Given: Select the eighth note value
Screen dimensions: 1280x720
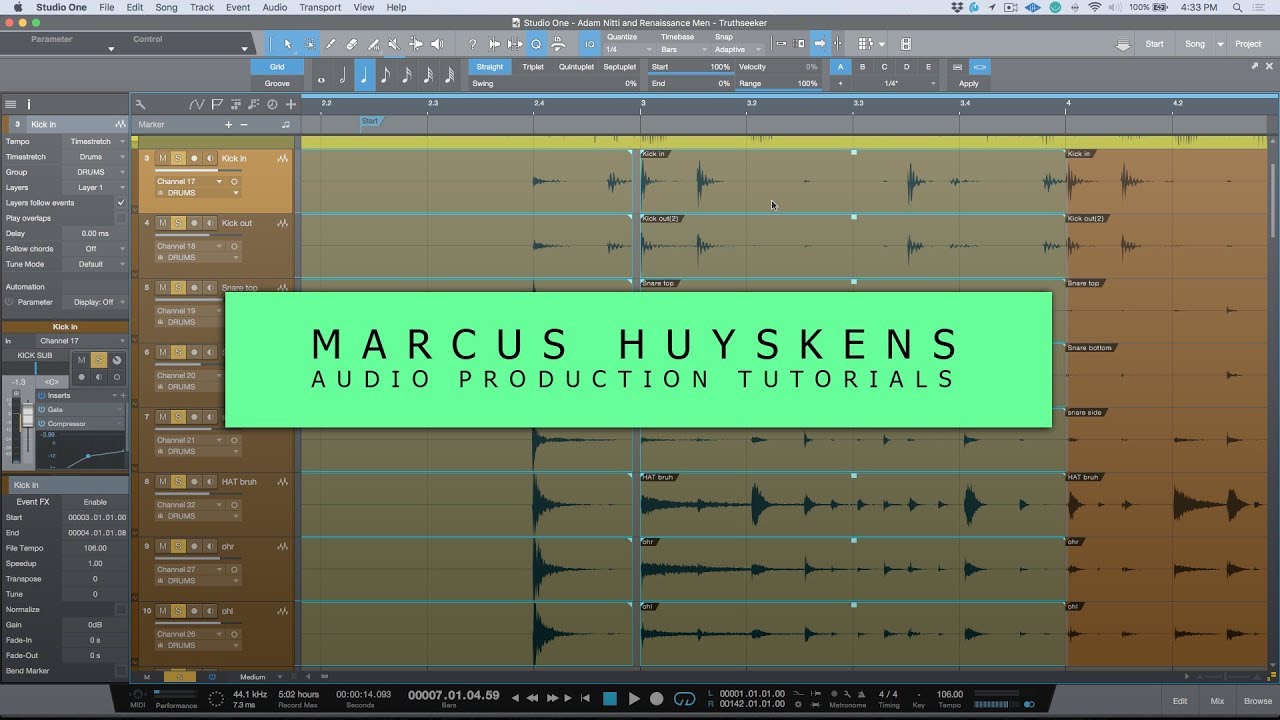Looking at the screenshot, I should coord(385,76).
